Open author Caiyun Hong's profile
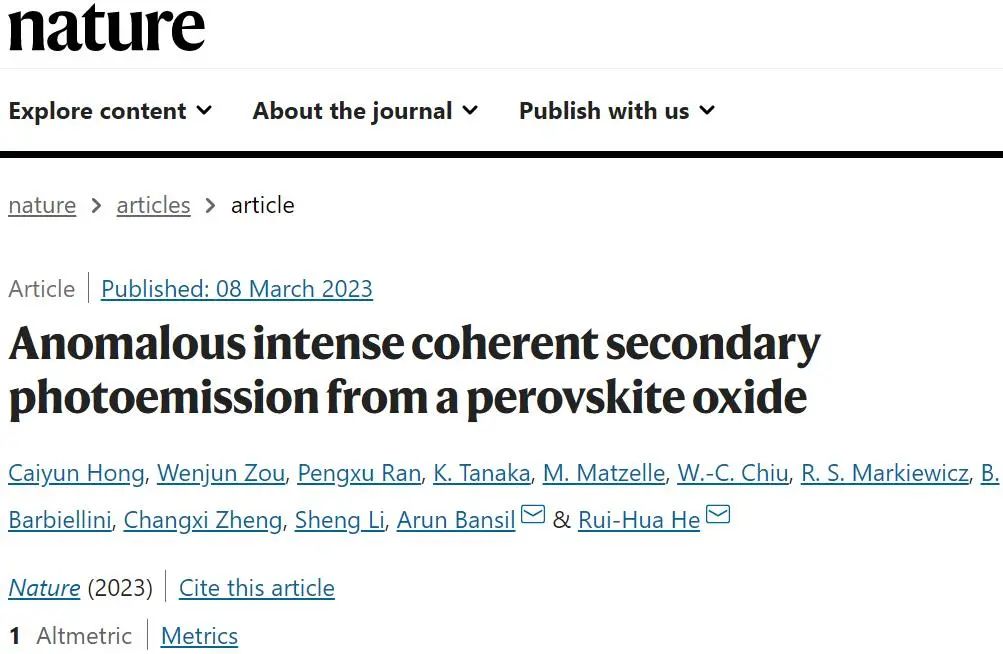 tap(76, 473)
